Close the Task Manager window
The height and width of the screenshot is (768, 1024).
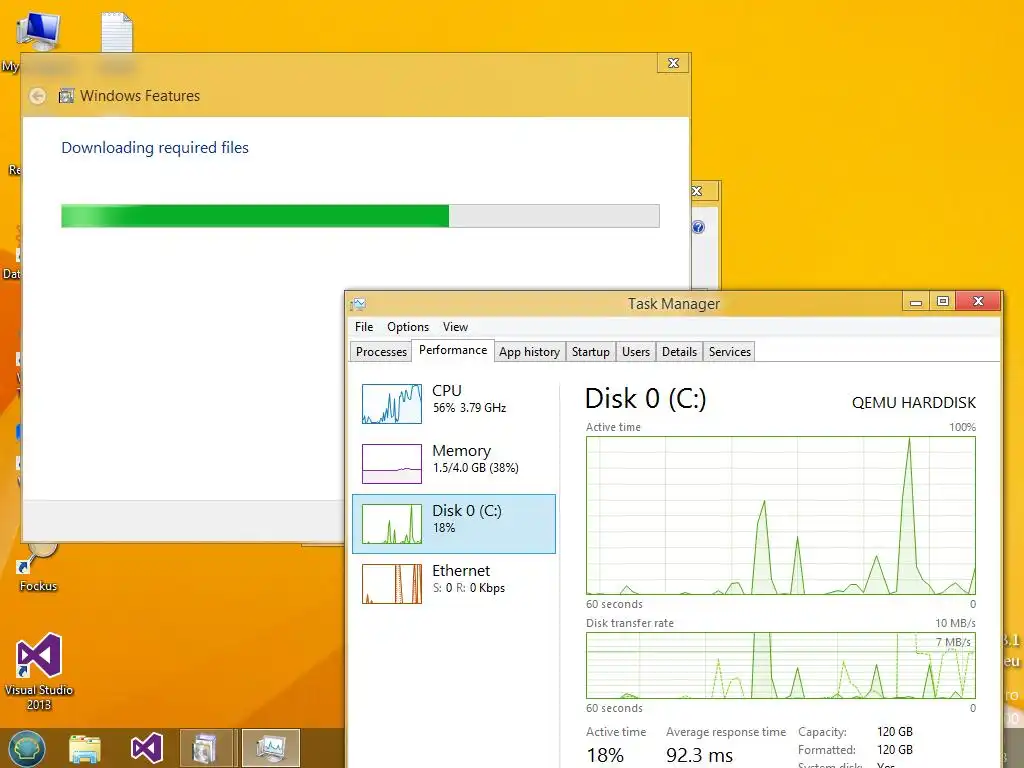(x=978, y=301)
